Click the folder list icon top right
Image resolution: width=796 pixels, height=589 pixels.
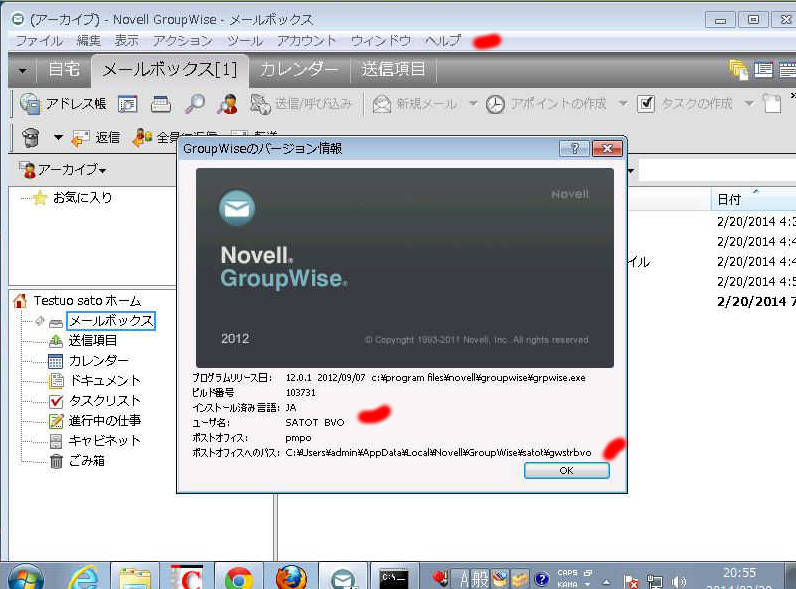(x=739, y=70)
